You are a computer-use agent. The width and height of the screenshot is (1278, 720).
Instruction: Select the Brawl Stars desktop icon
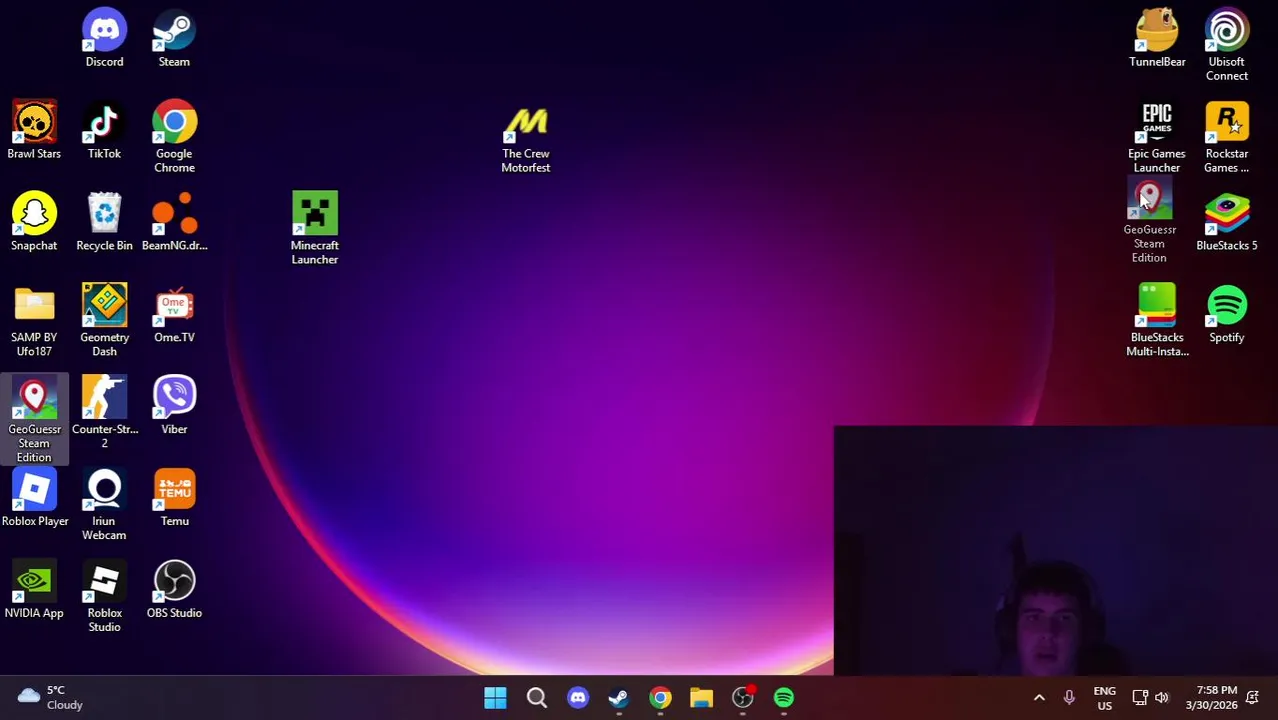pyautogui.click(x=34, y=130)
